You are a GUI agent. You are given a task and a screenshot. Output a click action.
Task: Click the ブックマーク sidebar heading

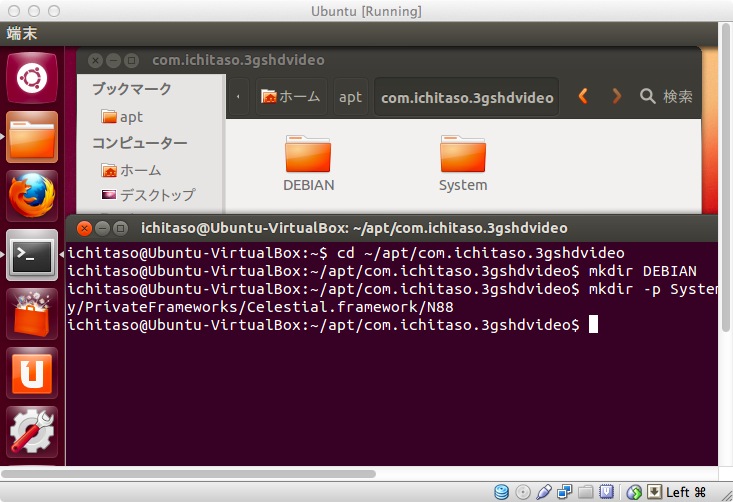tap(132, 88)
